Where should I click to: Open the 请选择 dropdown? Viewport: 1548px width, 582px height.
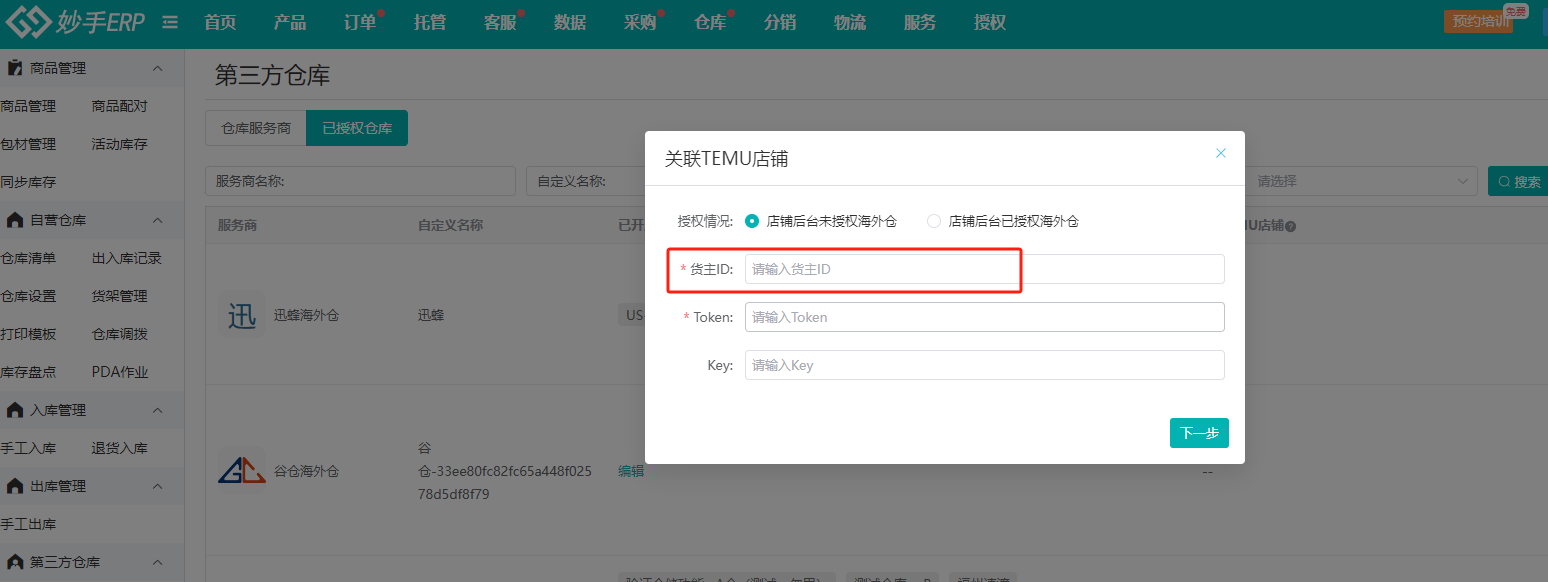coord(1362,181)
